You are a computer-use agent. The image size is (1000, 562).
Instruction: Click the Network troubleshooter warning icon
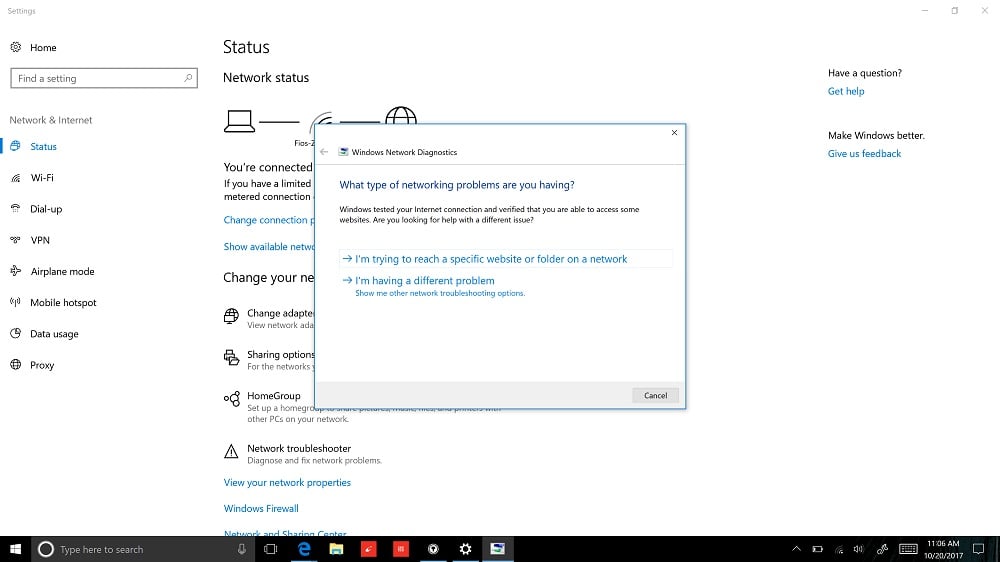[232, 452]
